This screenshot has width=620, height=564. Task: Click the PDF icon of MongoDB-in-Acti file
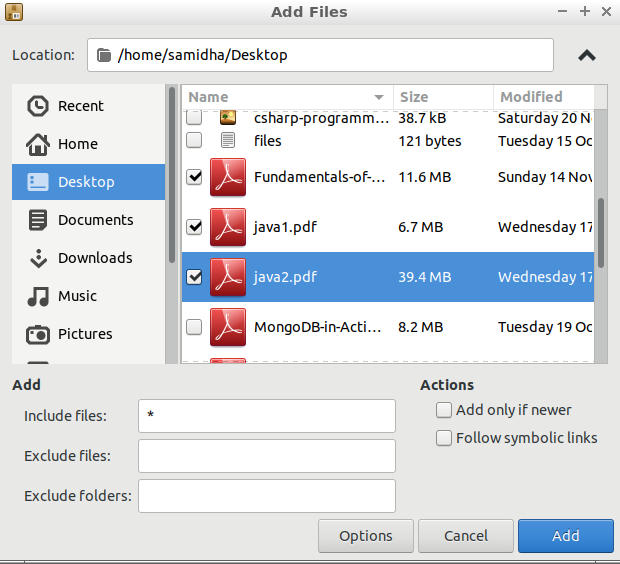click(228, 327)
